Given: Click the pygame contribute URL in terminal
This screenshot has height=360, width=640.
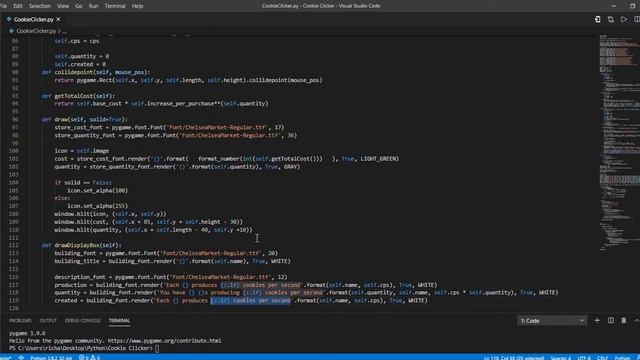Looking at the screenshot, I should (x=164, y=340).
